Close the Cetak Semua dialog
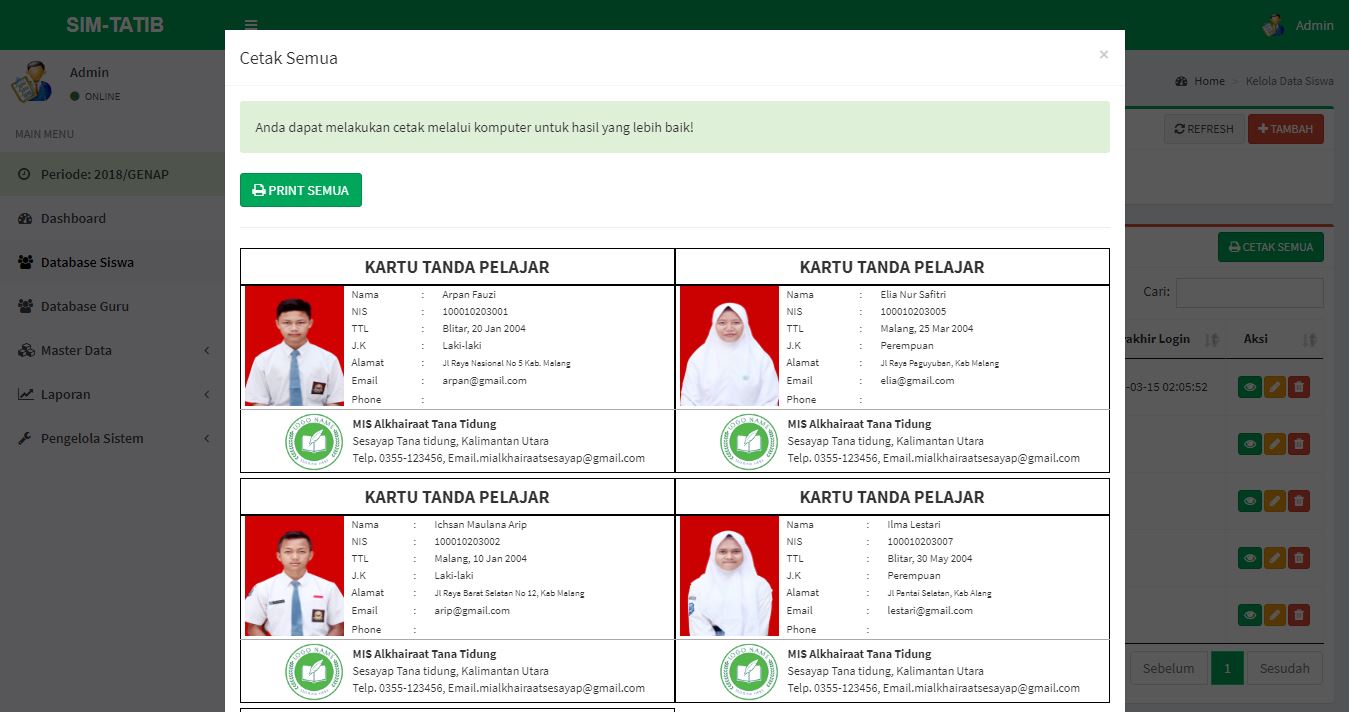 (x=1103, y=55)
